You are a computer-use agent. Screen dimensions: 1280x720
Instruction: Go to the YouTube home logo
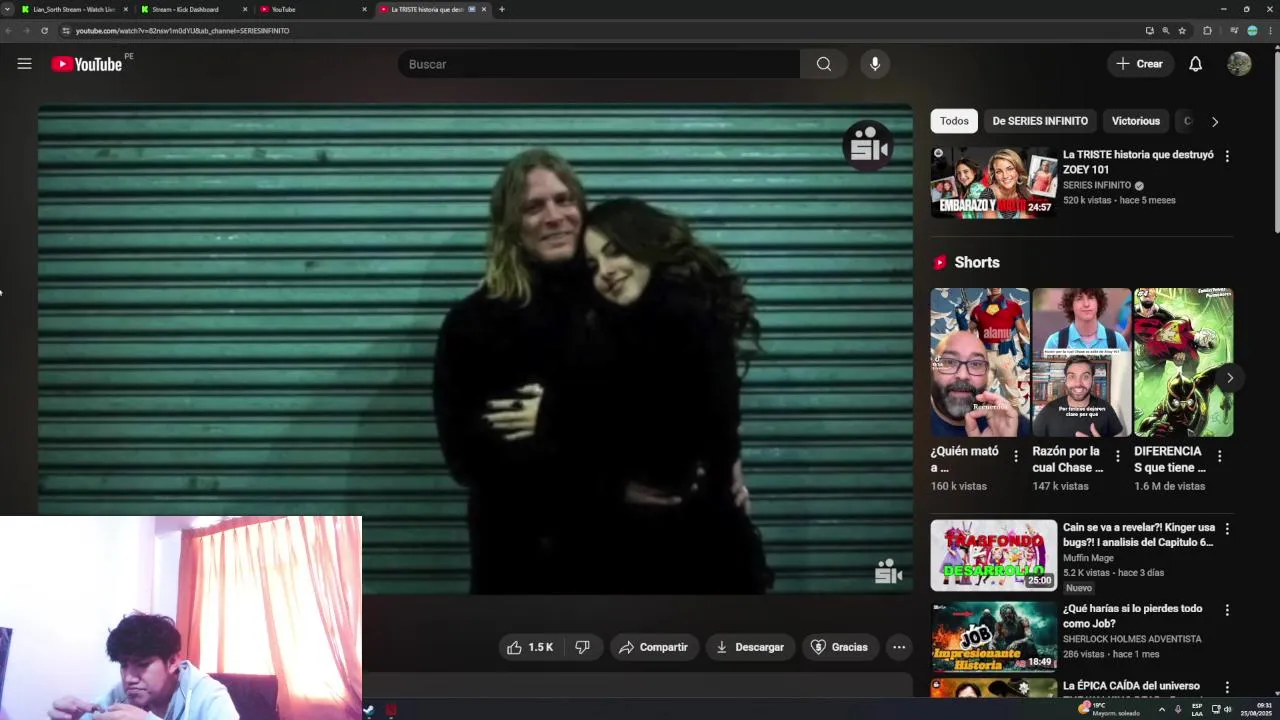tap(87, 64)
